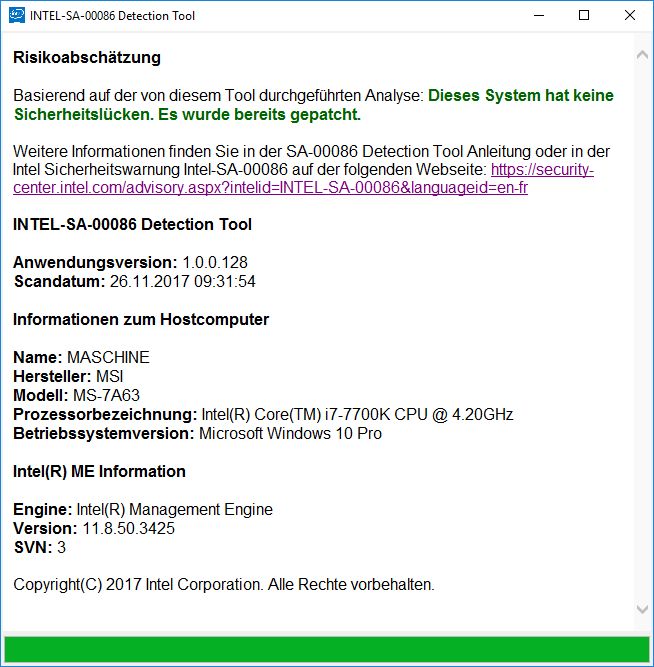Click the application version 1.0.0.128
Image resolution: width=654 pixels, height=667 pixels.
(x=215, y=262)
